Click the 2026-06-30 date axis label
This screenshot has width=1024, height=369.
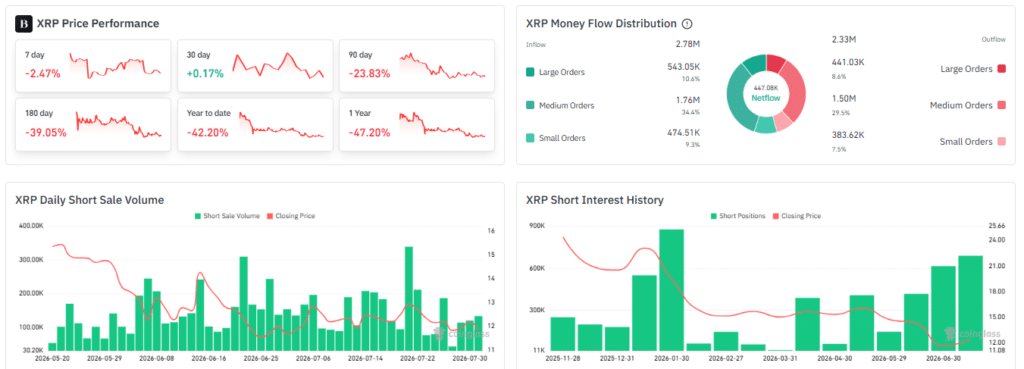943,359
